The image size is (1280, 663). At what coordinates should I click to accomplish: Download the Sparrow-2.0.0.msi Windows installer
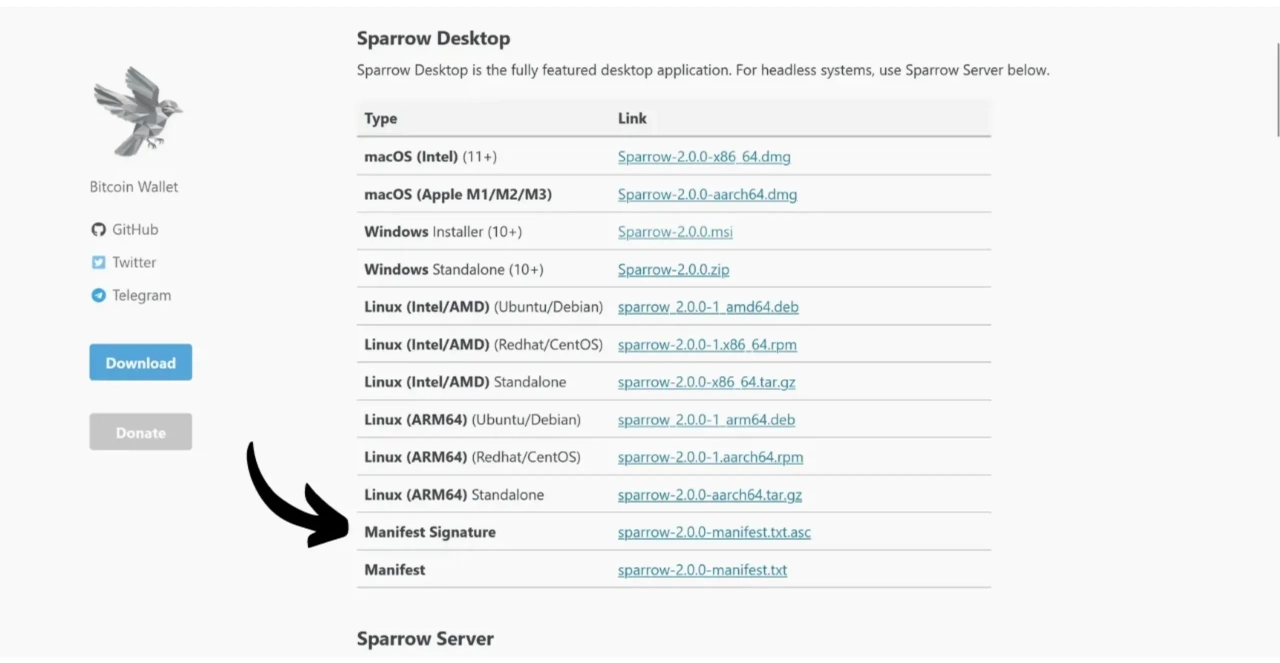(675, 232)
